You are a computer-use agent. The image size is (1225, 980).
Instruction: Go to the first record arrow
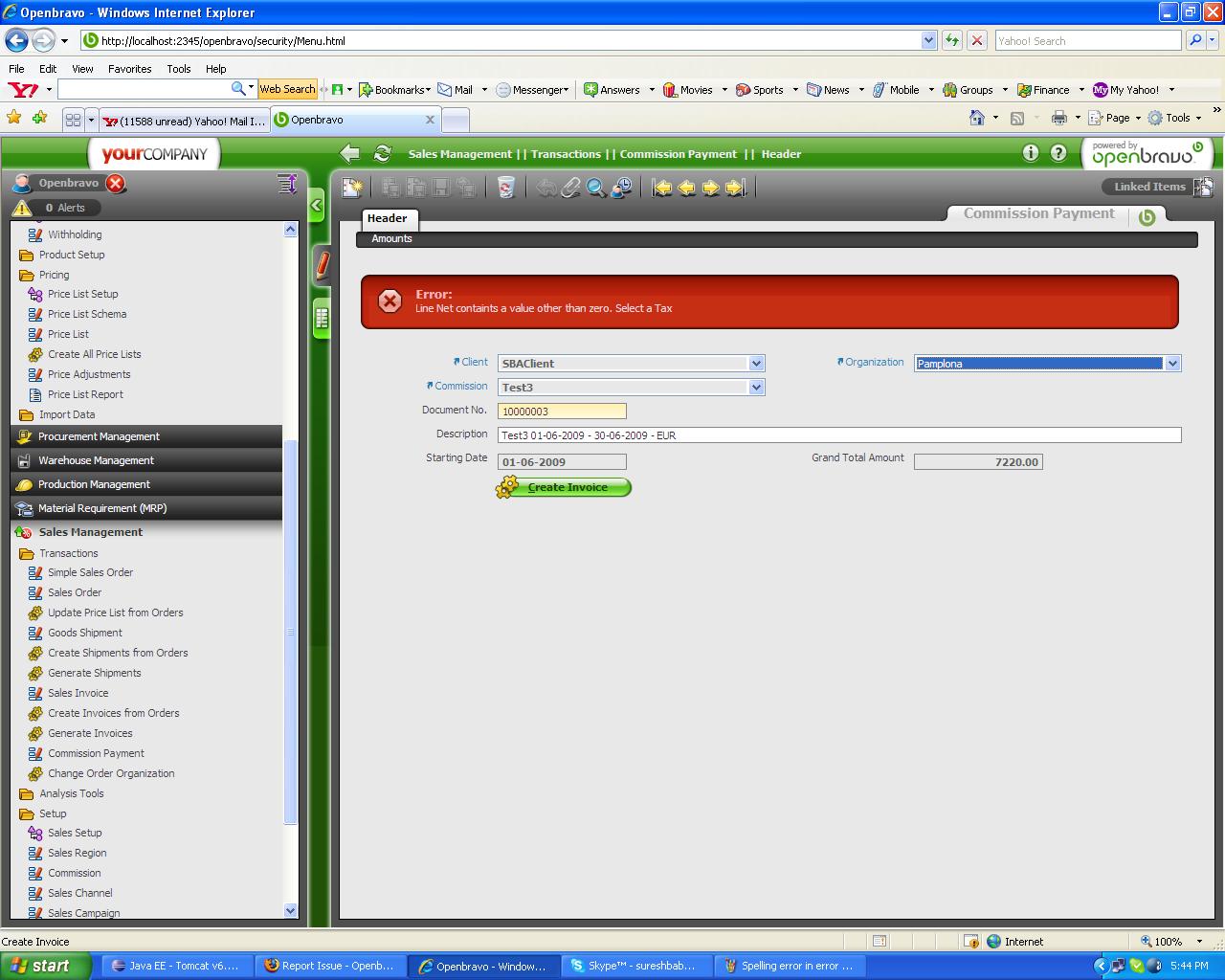pyautogui.click(x=662, y=188)
